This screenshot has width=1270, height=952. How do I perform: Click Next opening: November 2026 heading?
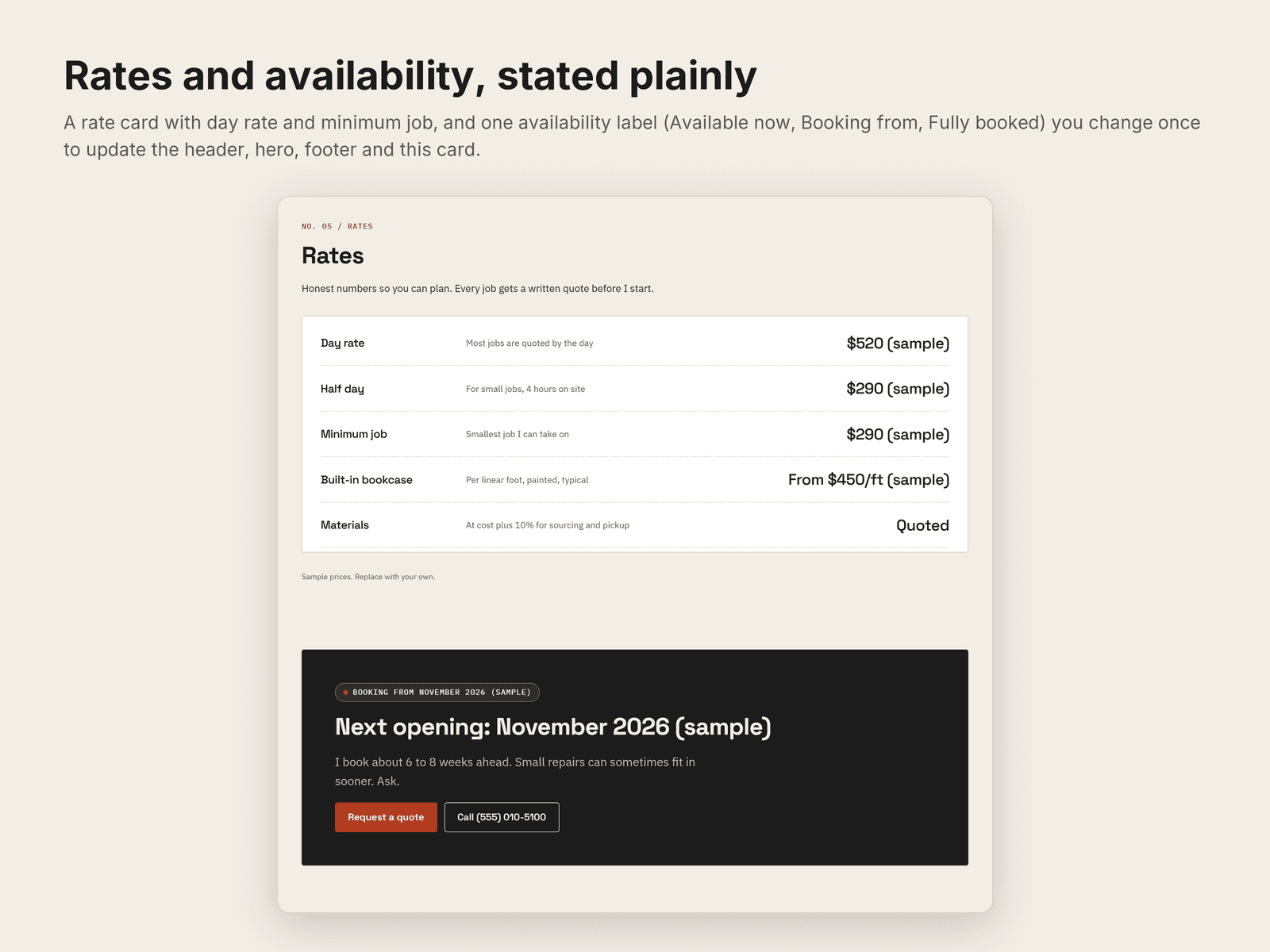(x=553, y=727)
